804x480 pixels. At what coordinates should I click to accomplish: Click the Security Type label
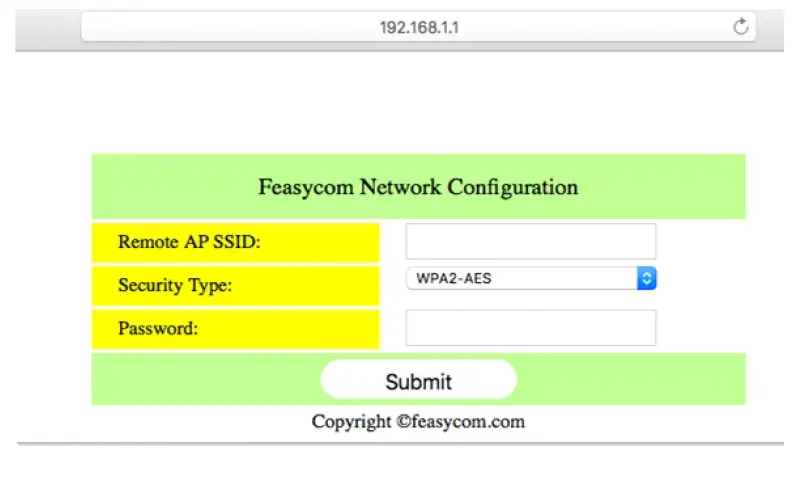tap(175, 285)
